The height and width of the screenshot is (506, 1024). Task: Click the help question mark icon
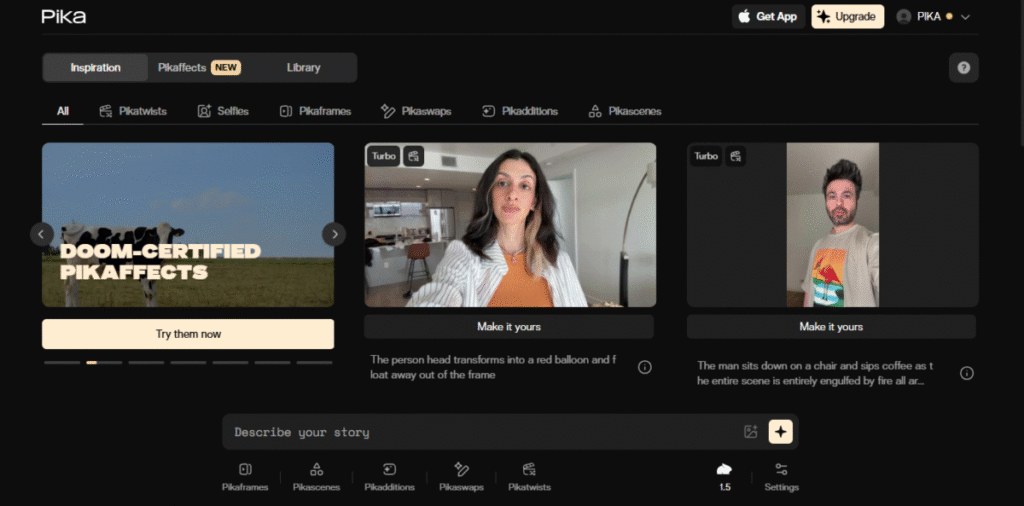[963, 68]
